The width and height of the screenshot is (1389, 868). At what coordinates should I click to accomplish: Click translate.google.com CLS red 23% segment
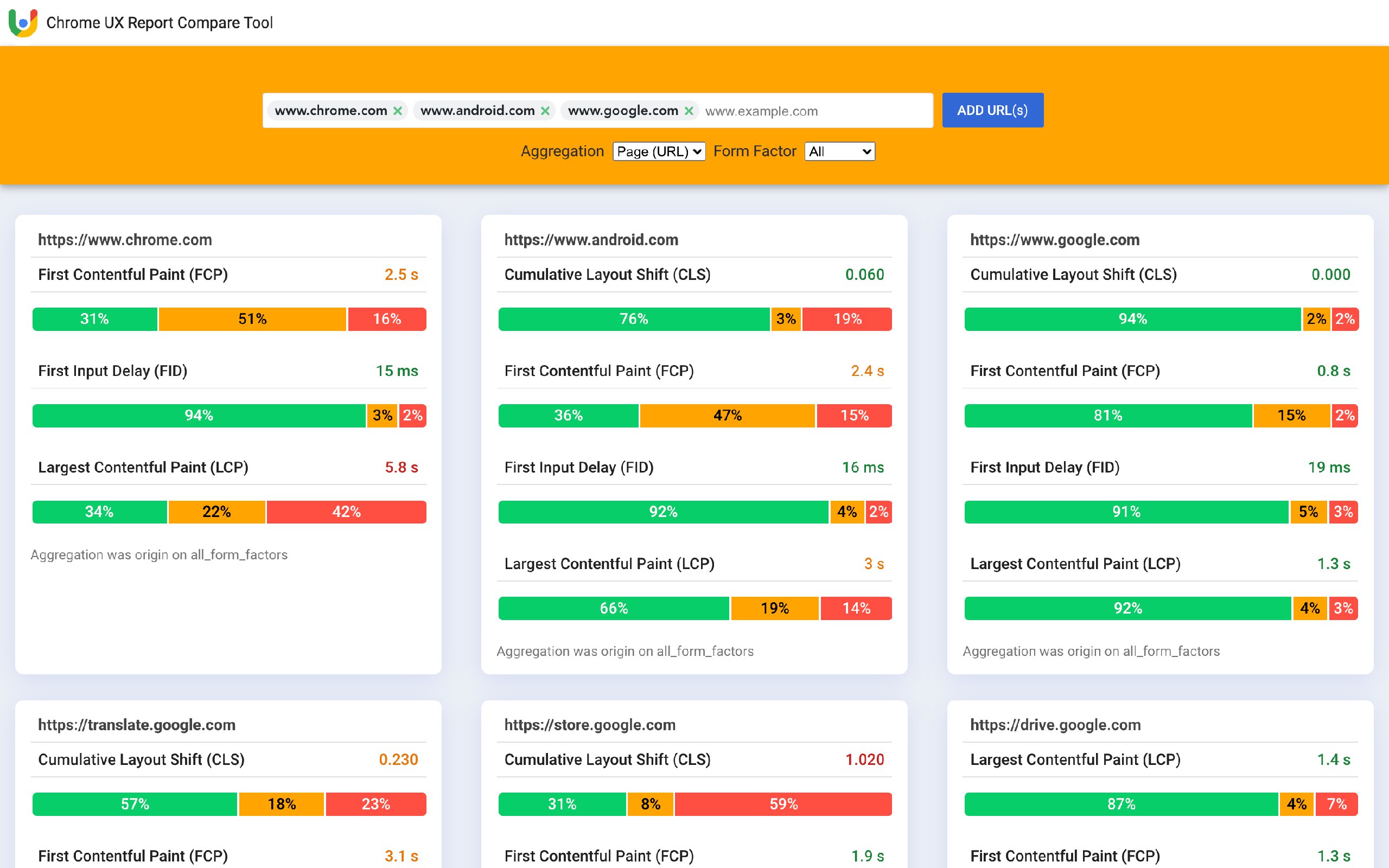point(376,805)
